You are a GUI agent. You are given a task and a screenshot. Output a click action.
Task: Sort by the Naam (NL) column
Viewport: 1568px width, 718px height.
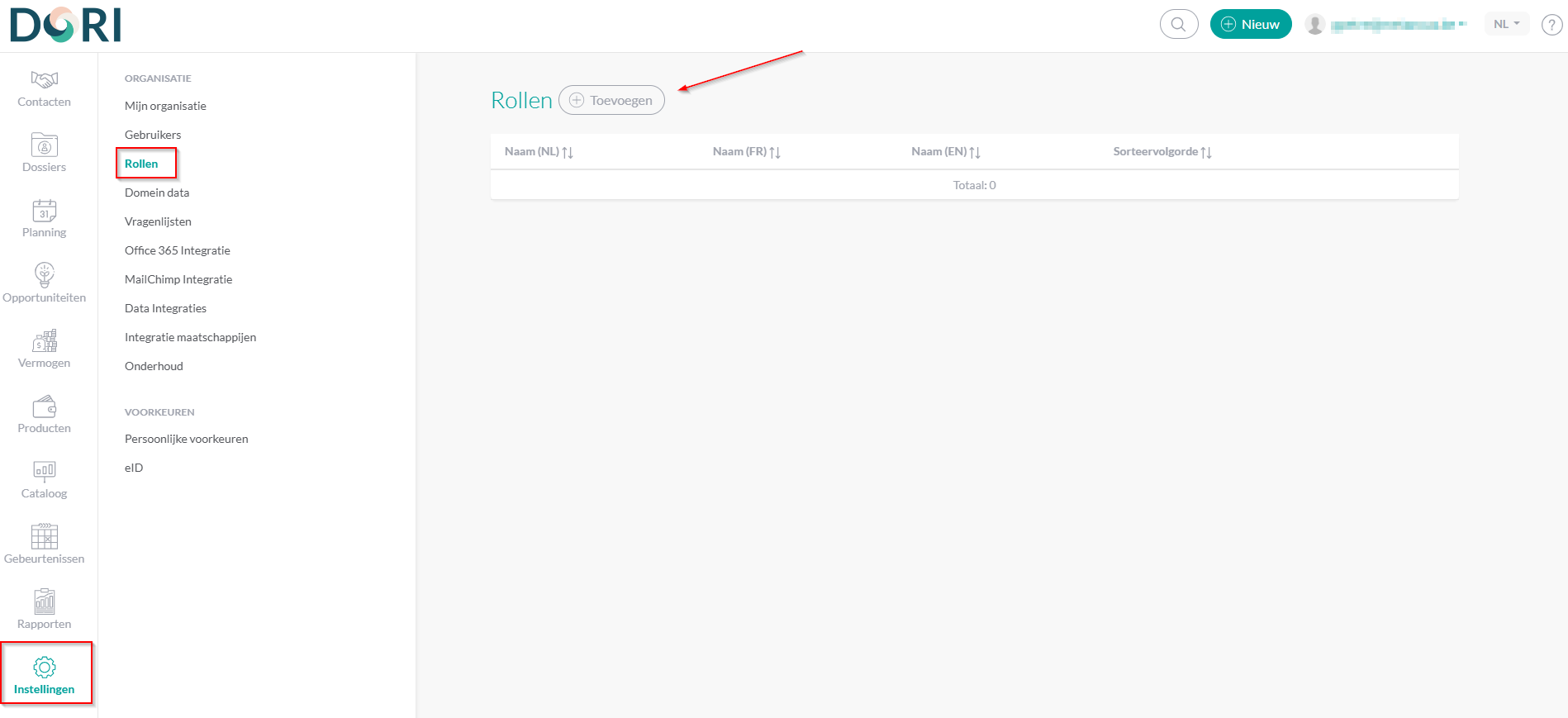pos(539,152)
